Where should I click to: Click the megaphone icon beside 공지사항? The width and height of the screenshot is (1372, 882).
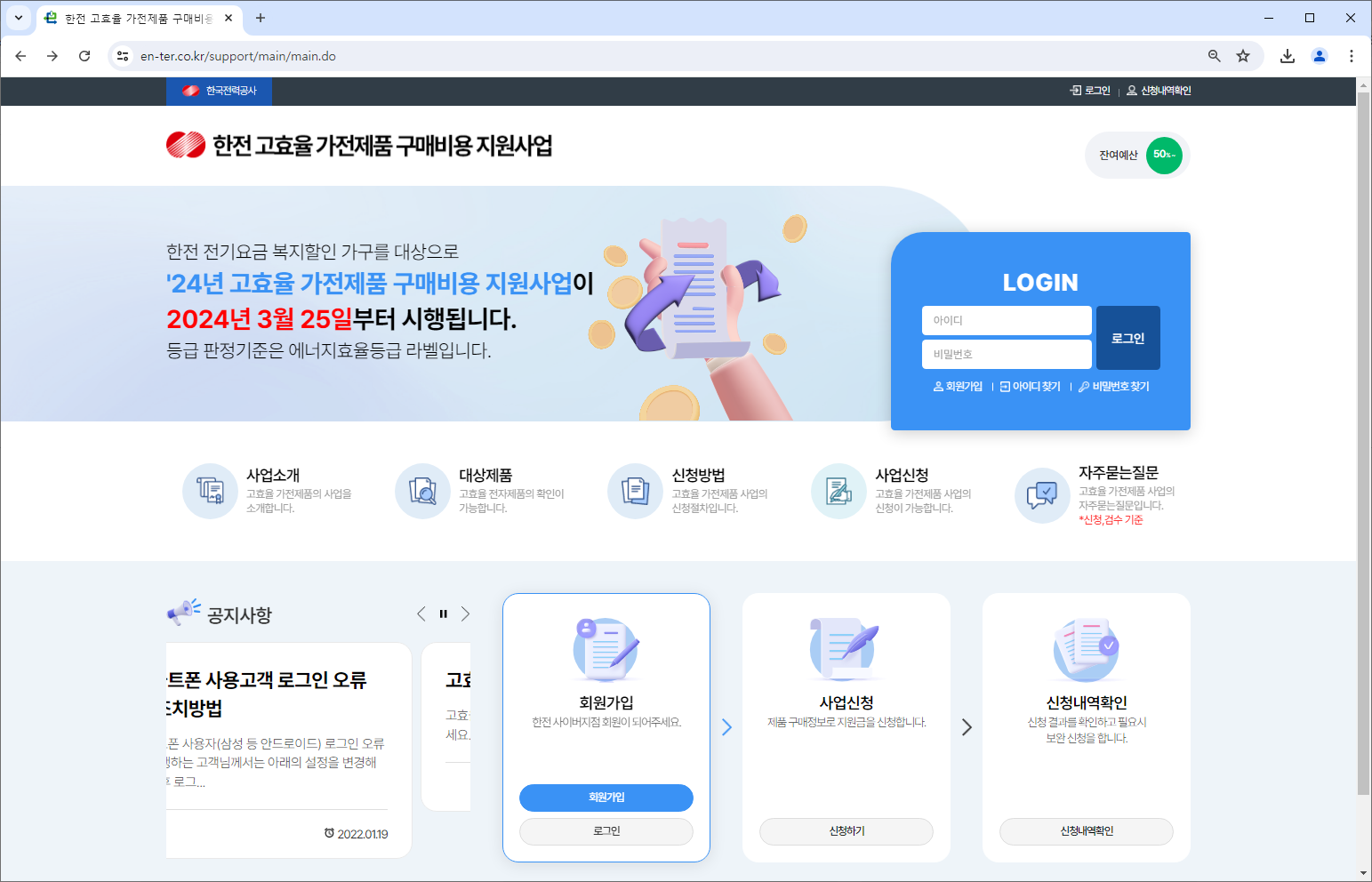click(184, 613)
